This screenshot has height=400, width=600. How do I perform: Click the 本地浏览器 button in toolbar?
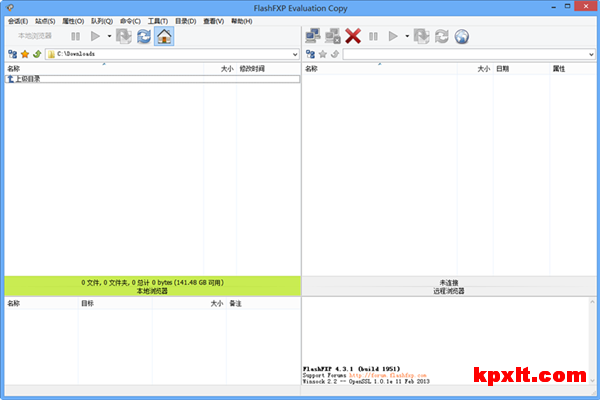35,36
